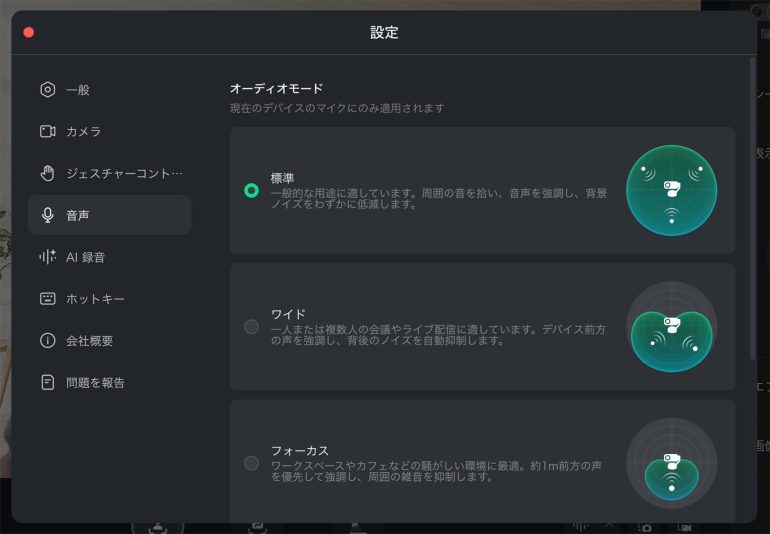The height and width of the screenshot is (534, 770).
Task: Click the ワイド mode pickup pattern illustration
Action: click(671, 327)
